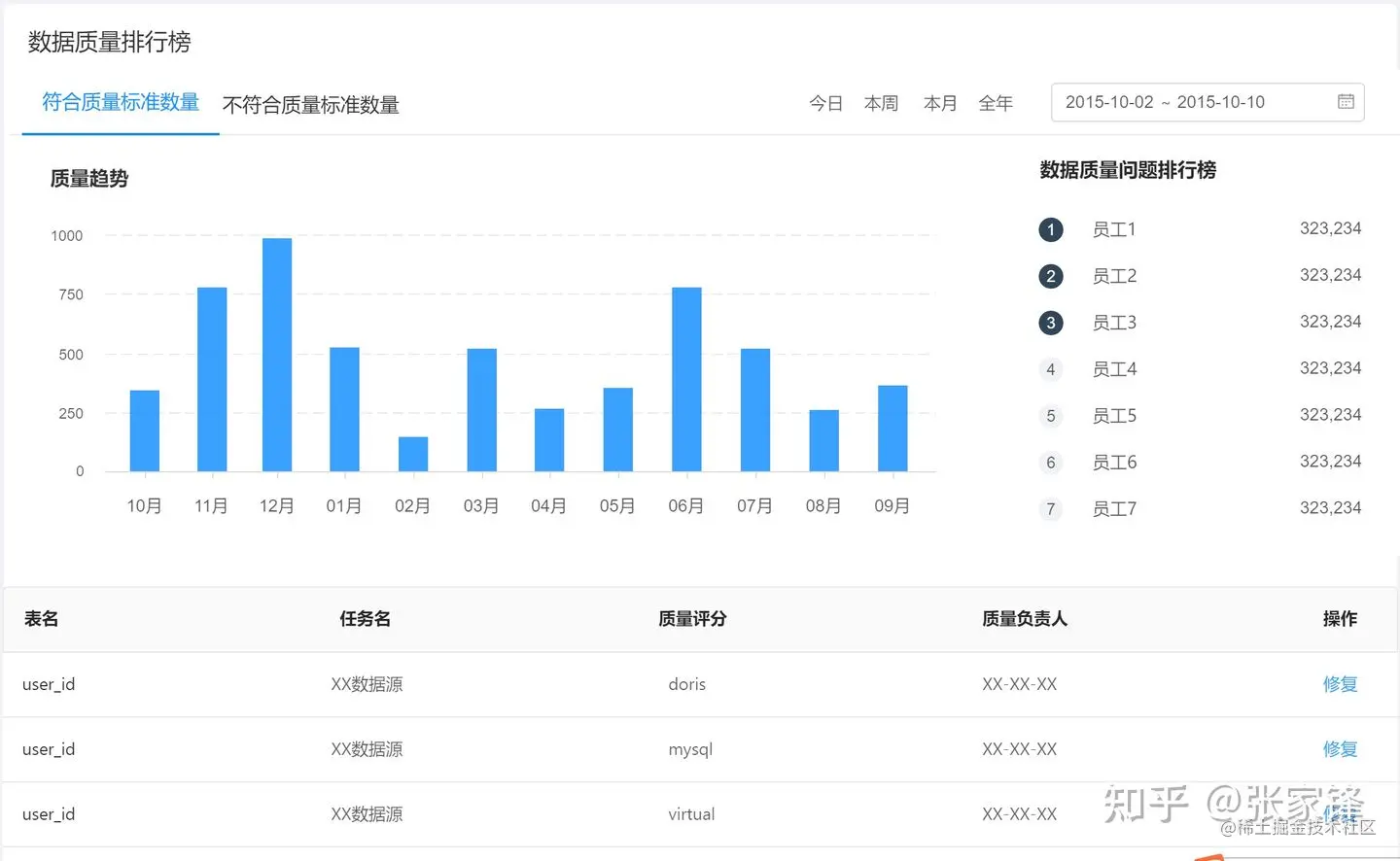
Task: Switch to the 不符合质量标准数量 tab
Action: pos(311,105)
